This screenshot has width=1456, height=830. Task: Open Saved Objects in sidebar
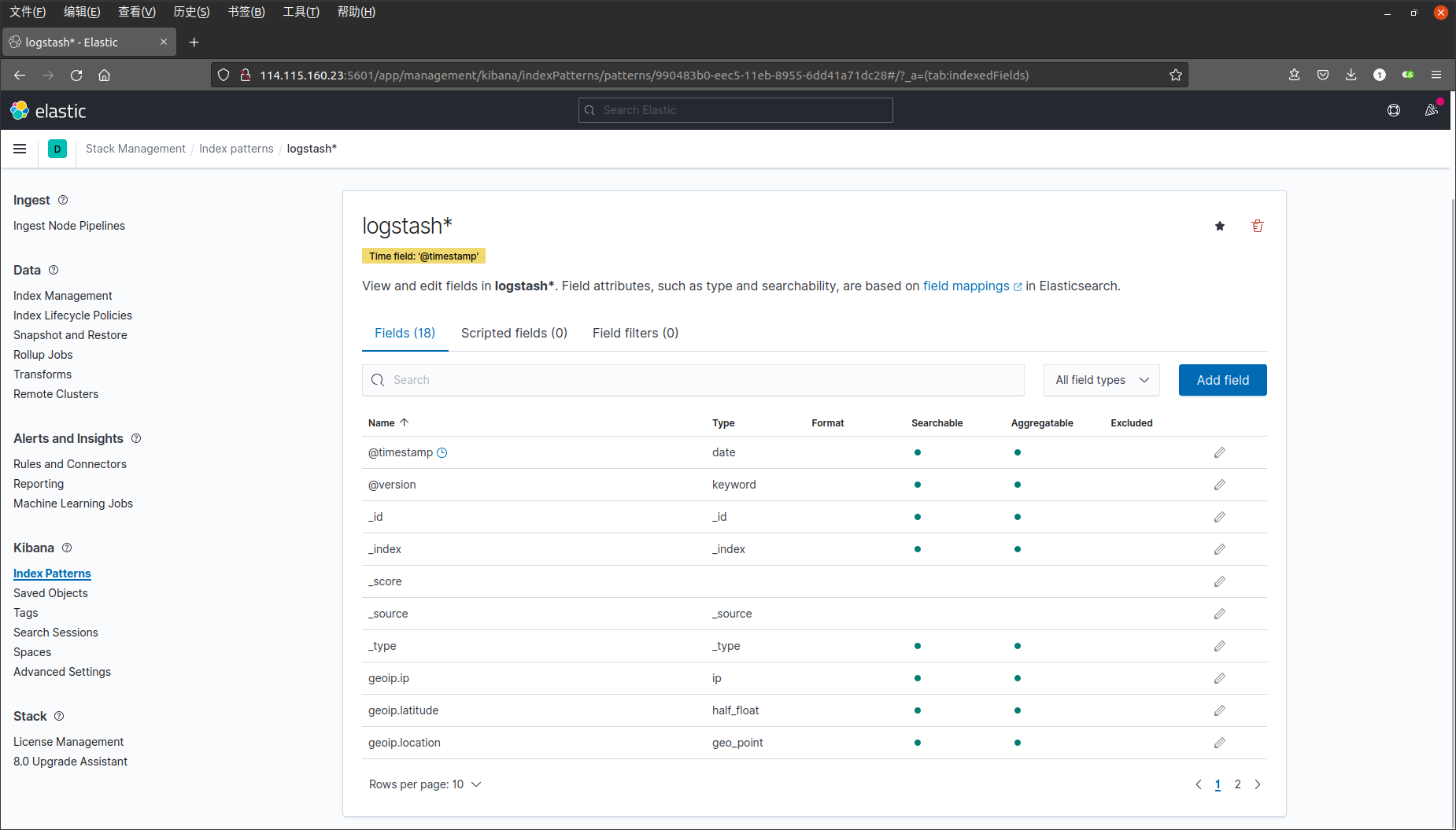[x=50, y=593]
